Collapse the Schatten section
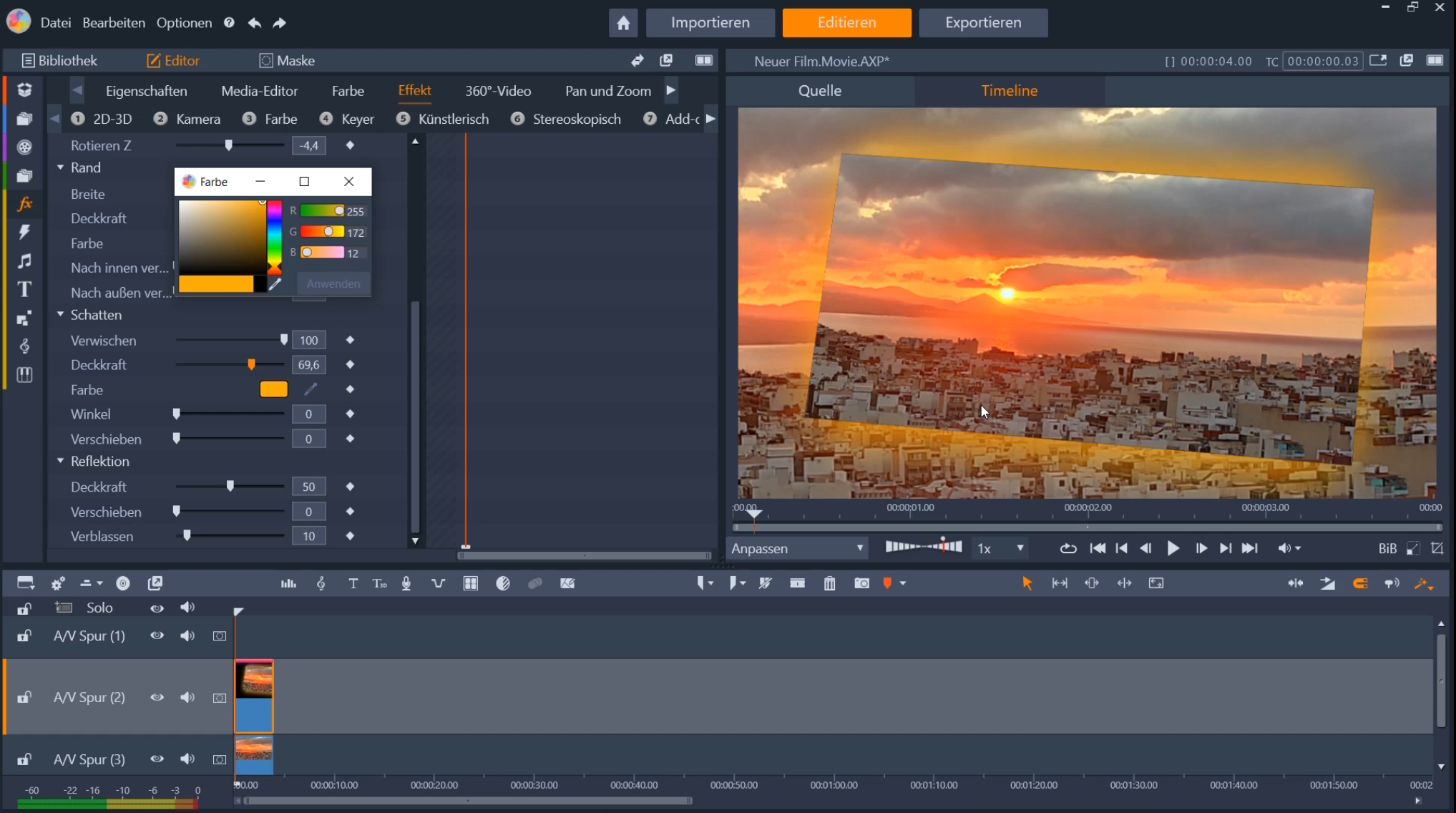This screenshot has height=813, width=1456. pos(62,315)
